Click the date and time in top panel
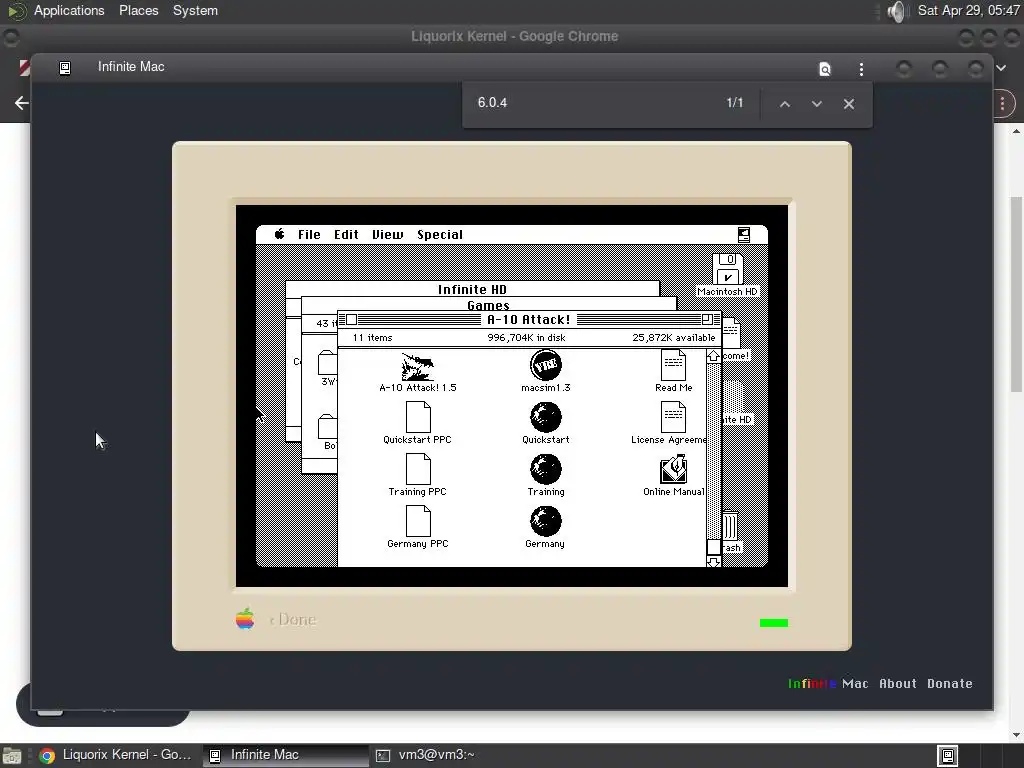Viewport: 1024px width, 768px height. (968, 10)
